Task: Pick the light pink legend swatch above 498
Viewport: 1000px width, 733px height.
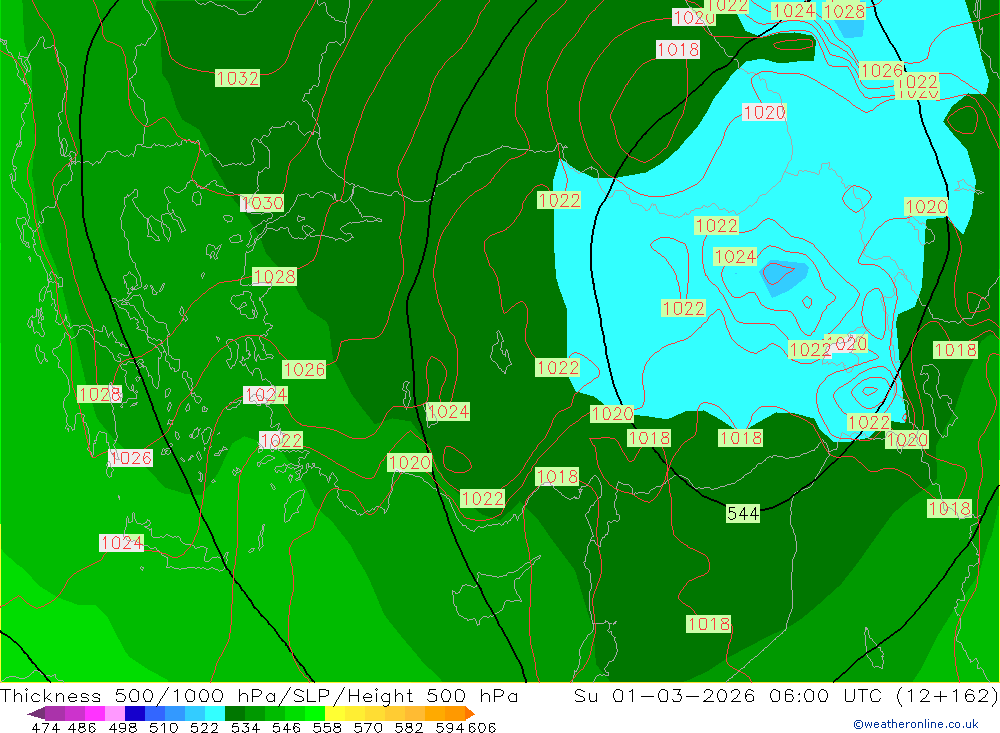Action: pos(113,713)
